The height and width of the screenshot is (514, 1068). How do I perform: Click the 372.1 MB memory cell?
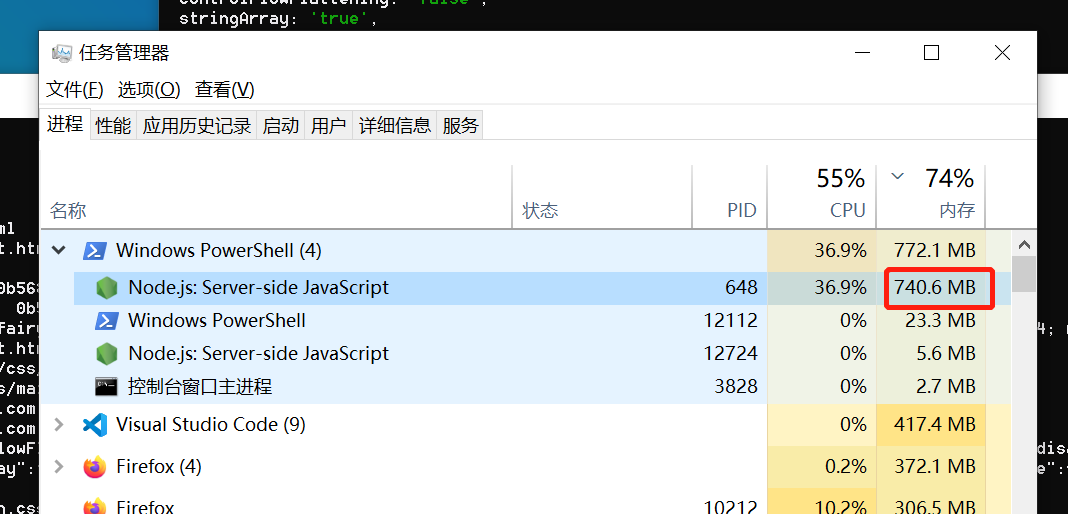click(x=930, y=467)
